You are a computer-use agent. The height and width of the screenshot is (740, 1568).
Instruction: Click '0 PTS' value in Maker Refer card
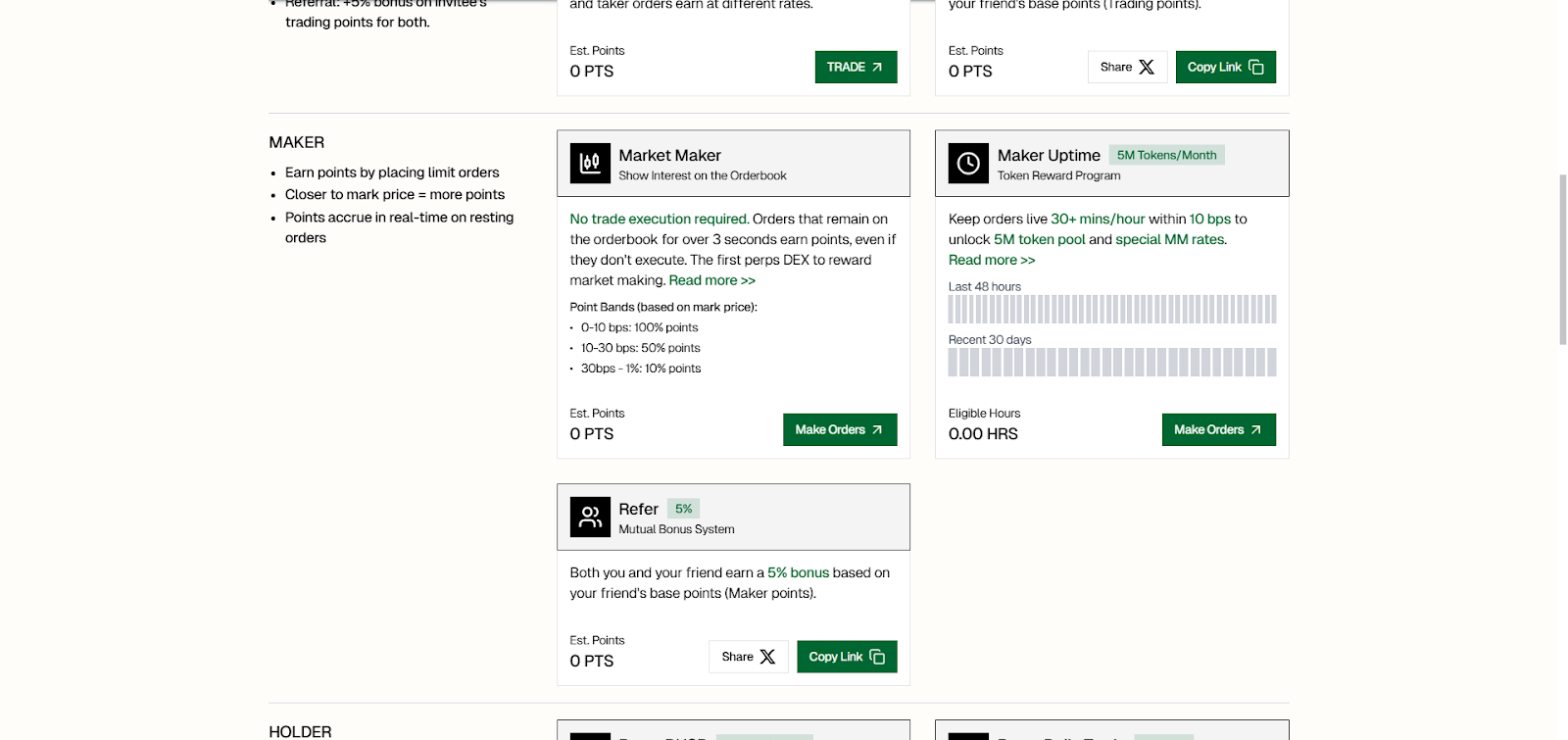[x=592, y=662]
